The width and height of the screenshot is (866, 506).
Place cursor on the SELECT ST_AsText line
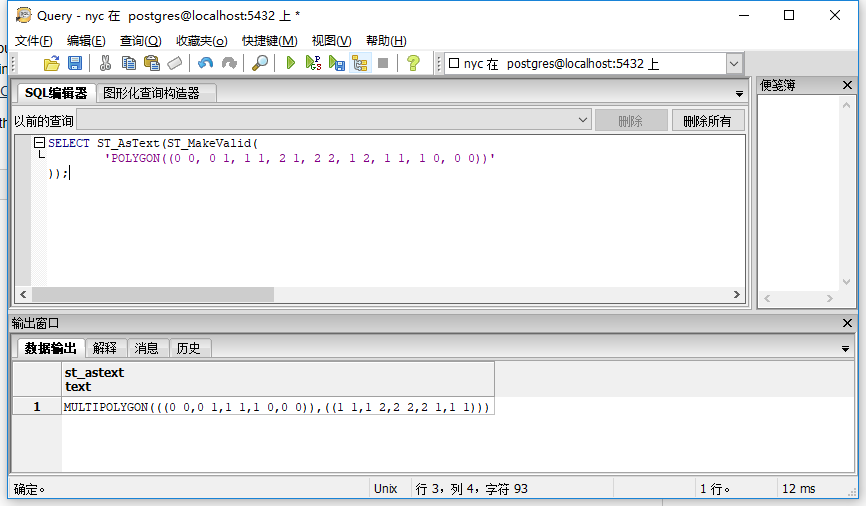(153, 143)
